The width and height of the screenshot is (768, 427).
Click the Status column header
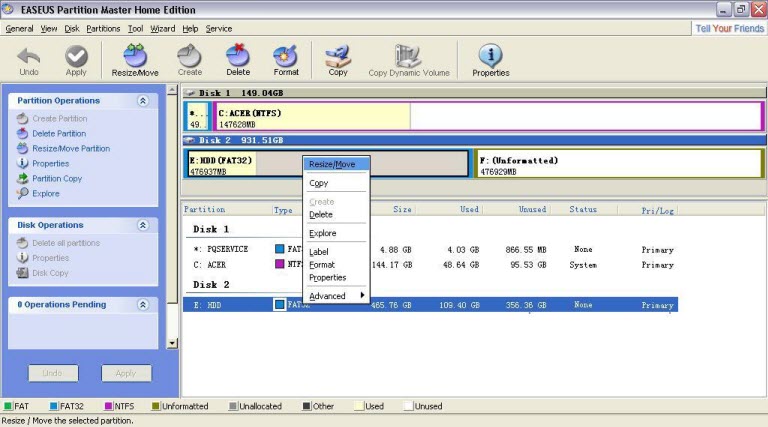pyautogui.click(x=584, y=210)
